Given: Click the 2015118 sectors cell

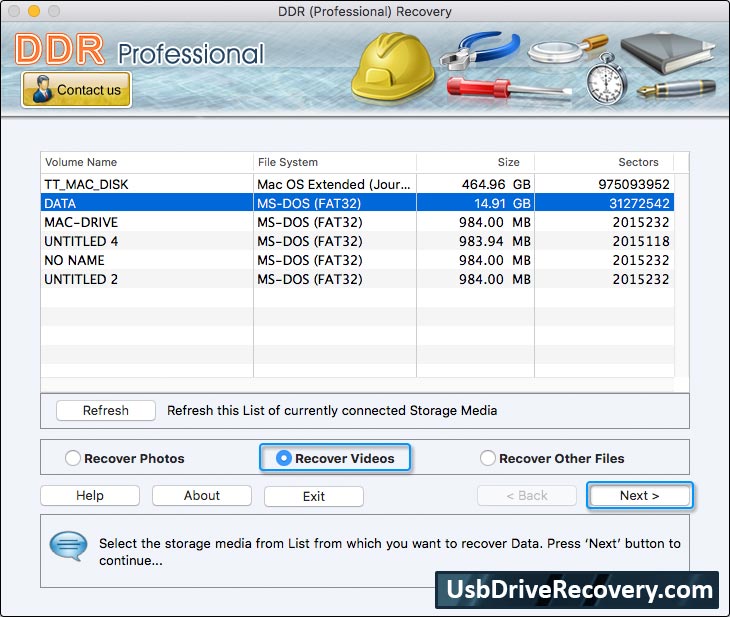Looking at the screenshot, I should click(604, 241).
